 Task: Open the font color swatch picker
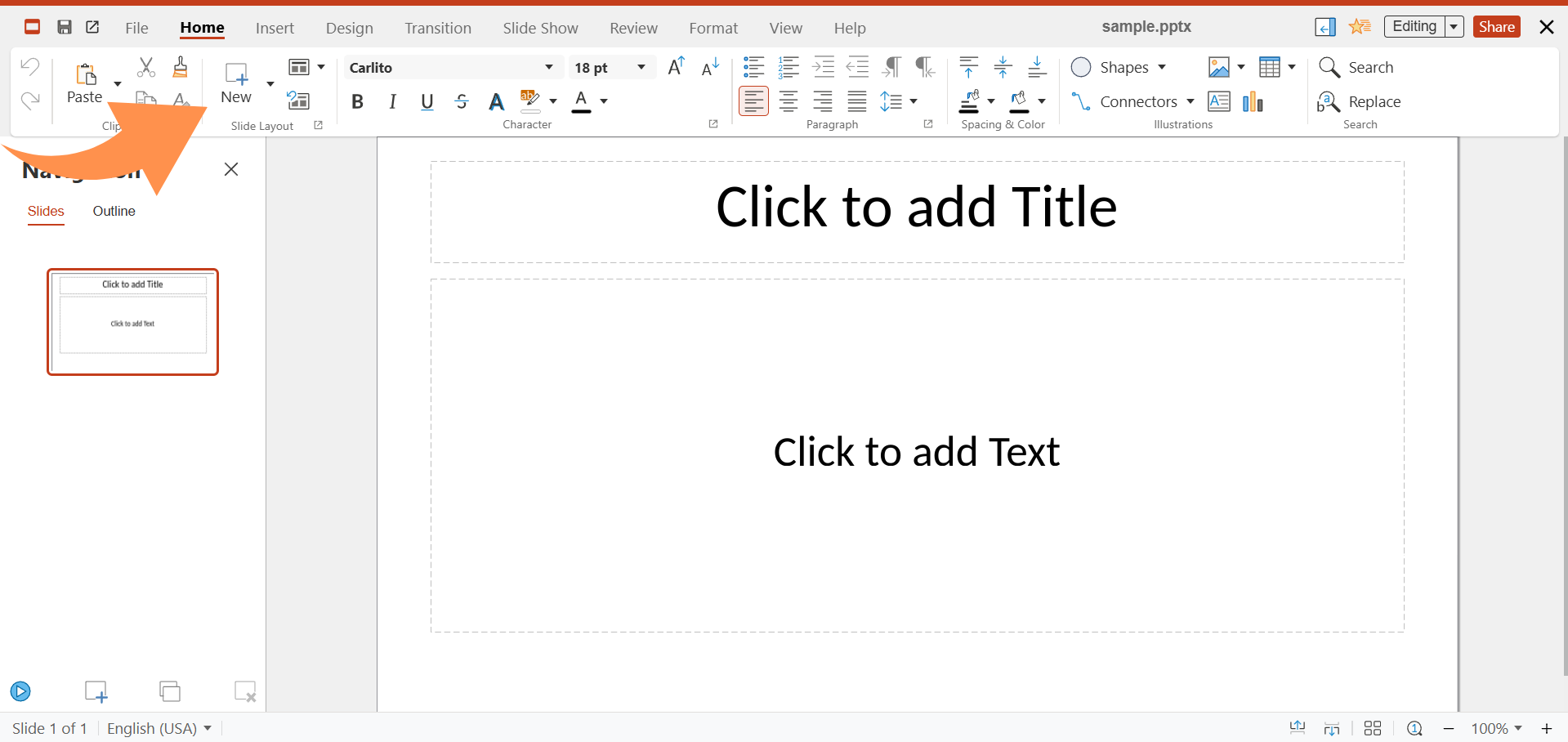click(x=604, y=101)
